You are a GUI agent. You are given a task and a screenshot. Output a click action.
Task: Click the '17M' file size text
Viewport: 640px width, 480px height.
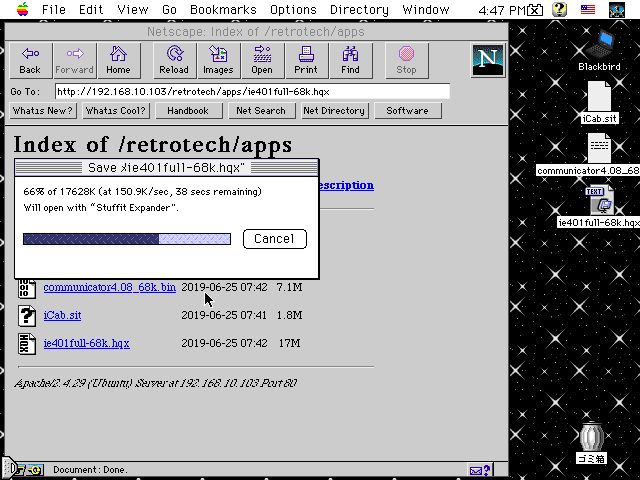pos(289,343)
